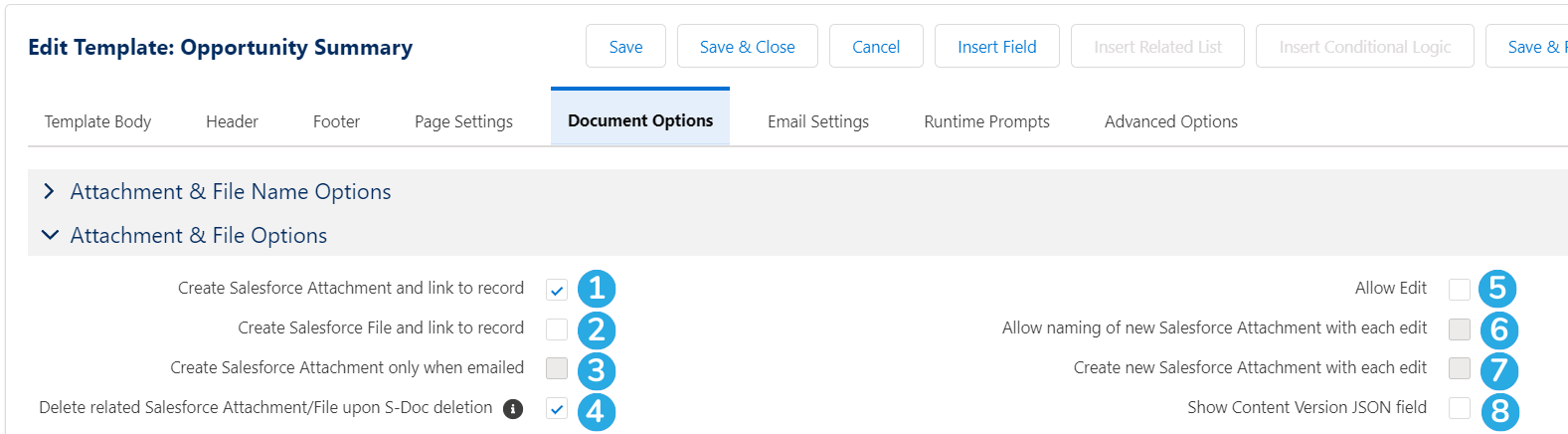Click the Allow Edit label text

click(x=1391, y=288)
